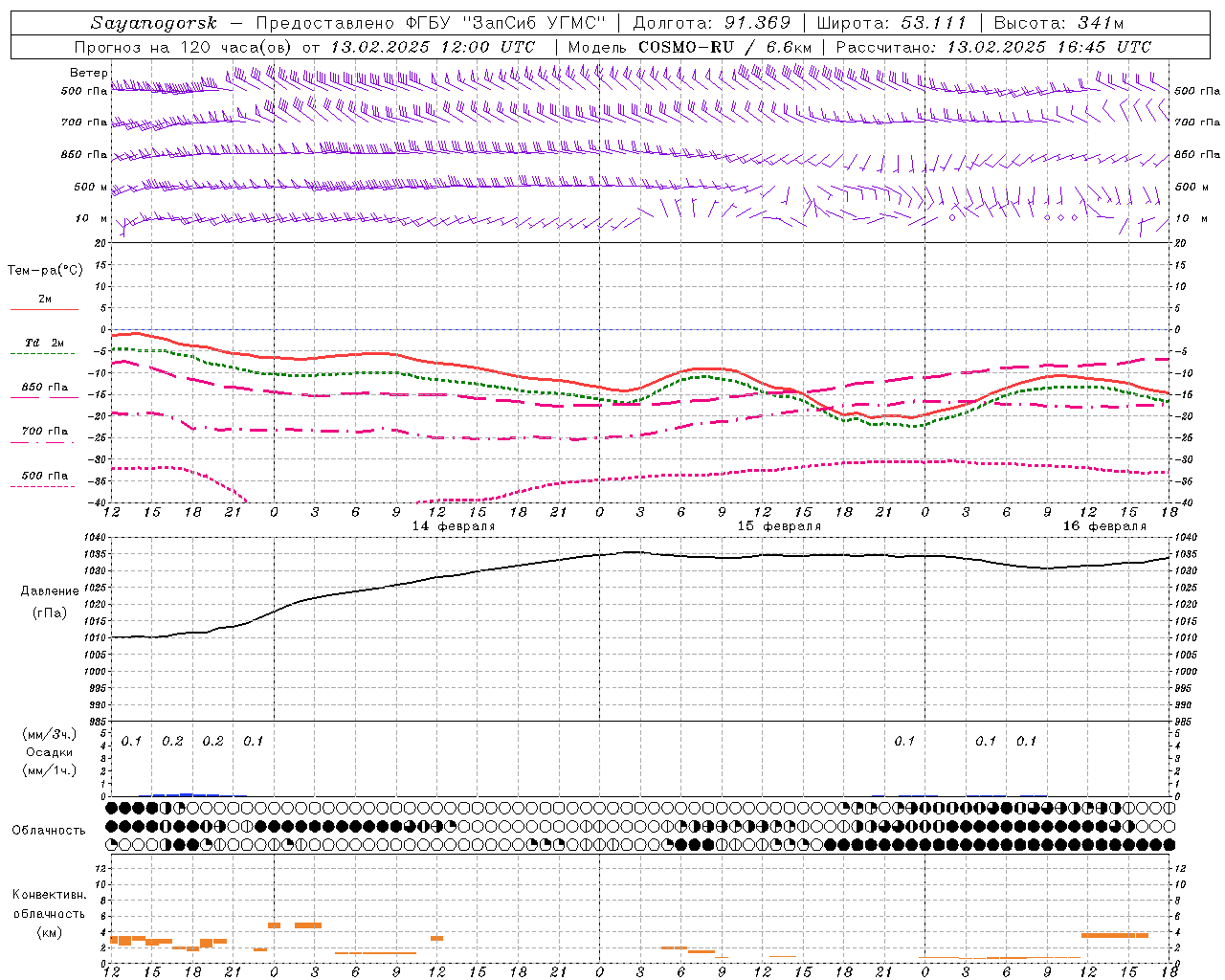Click the '(мм/1ч.)' precipitation unit label

coord(50,770)
